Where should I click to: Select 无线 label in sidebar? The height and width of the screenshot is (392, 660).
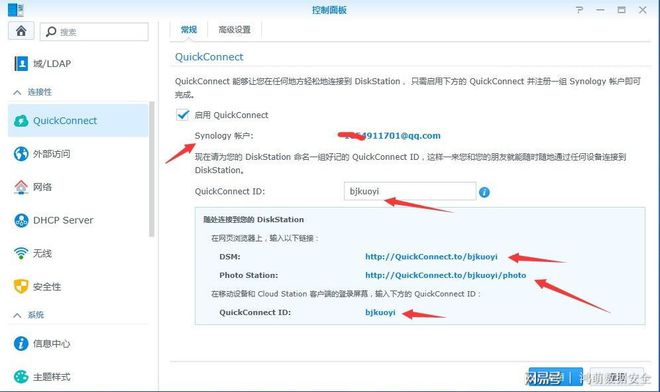(43, 253)
